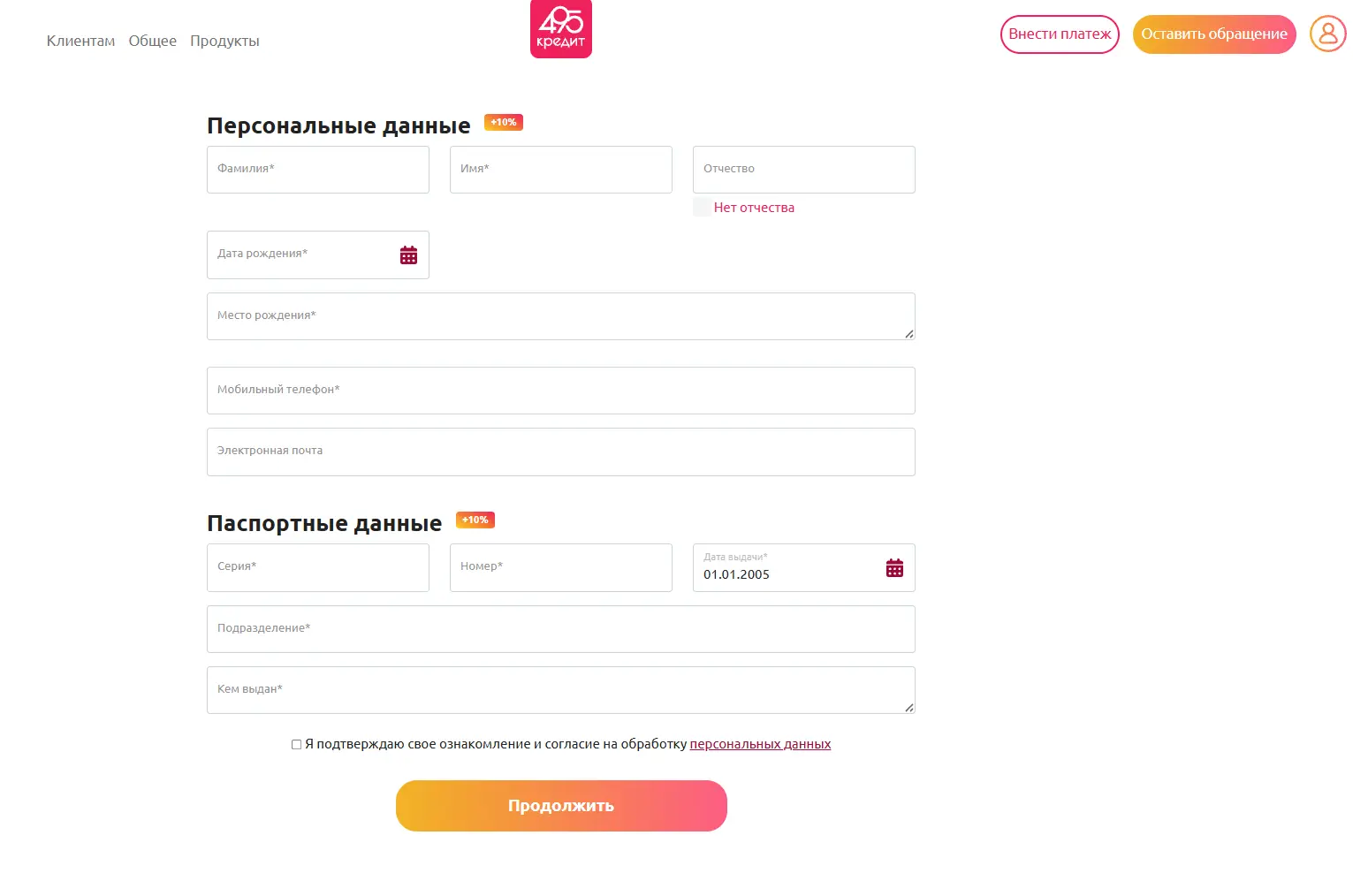Screen dimensions: 1353x896
Task: Click the Внести платеж button
Action: coord(1060,34)
